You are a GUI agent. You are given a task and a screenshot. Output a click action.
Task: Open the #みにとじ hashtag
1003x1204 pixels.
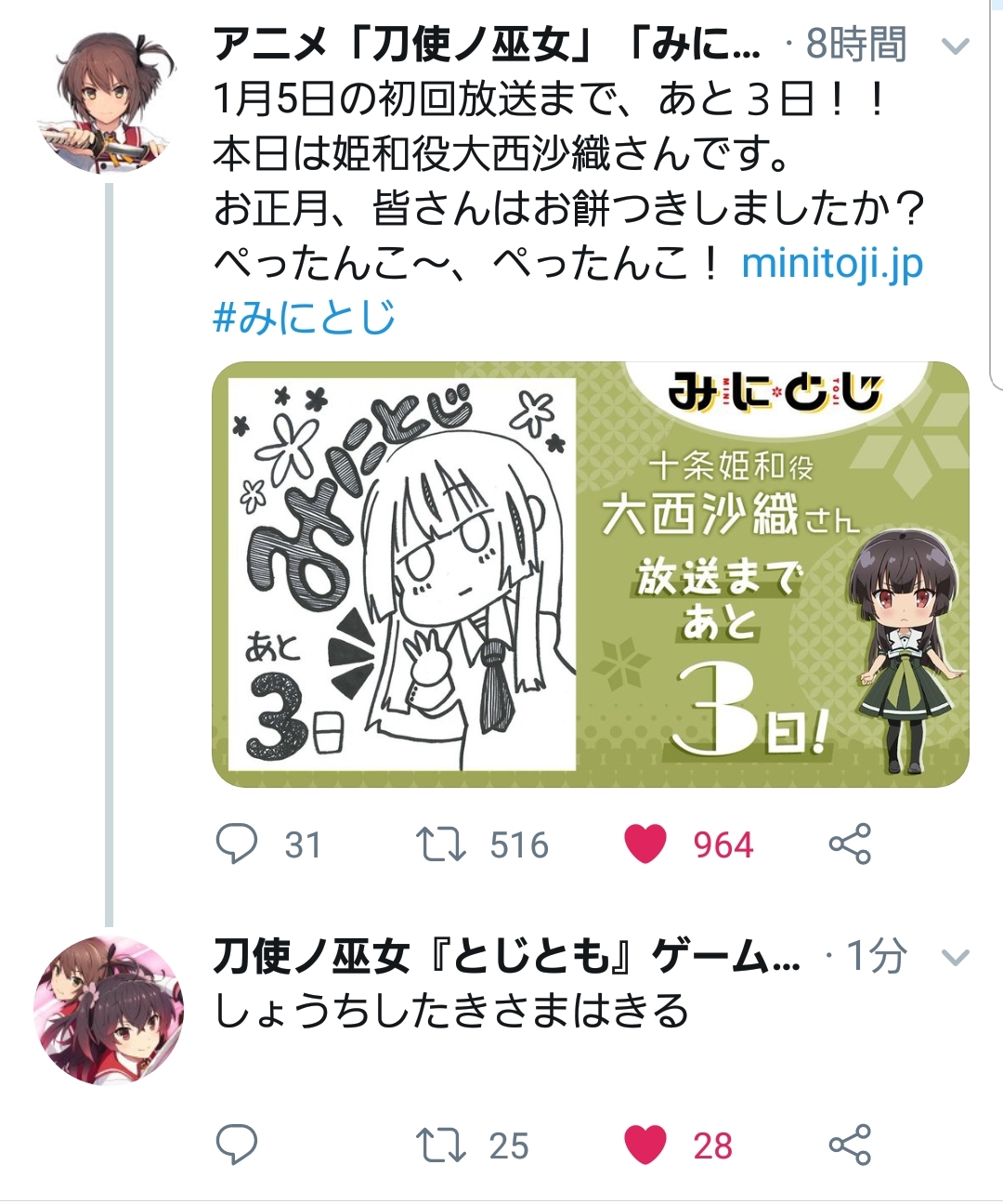coord(305,318)
